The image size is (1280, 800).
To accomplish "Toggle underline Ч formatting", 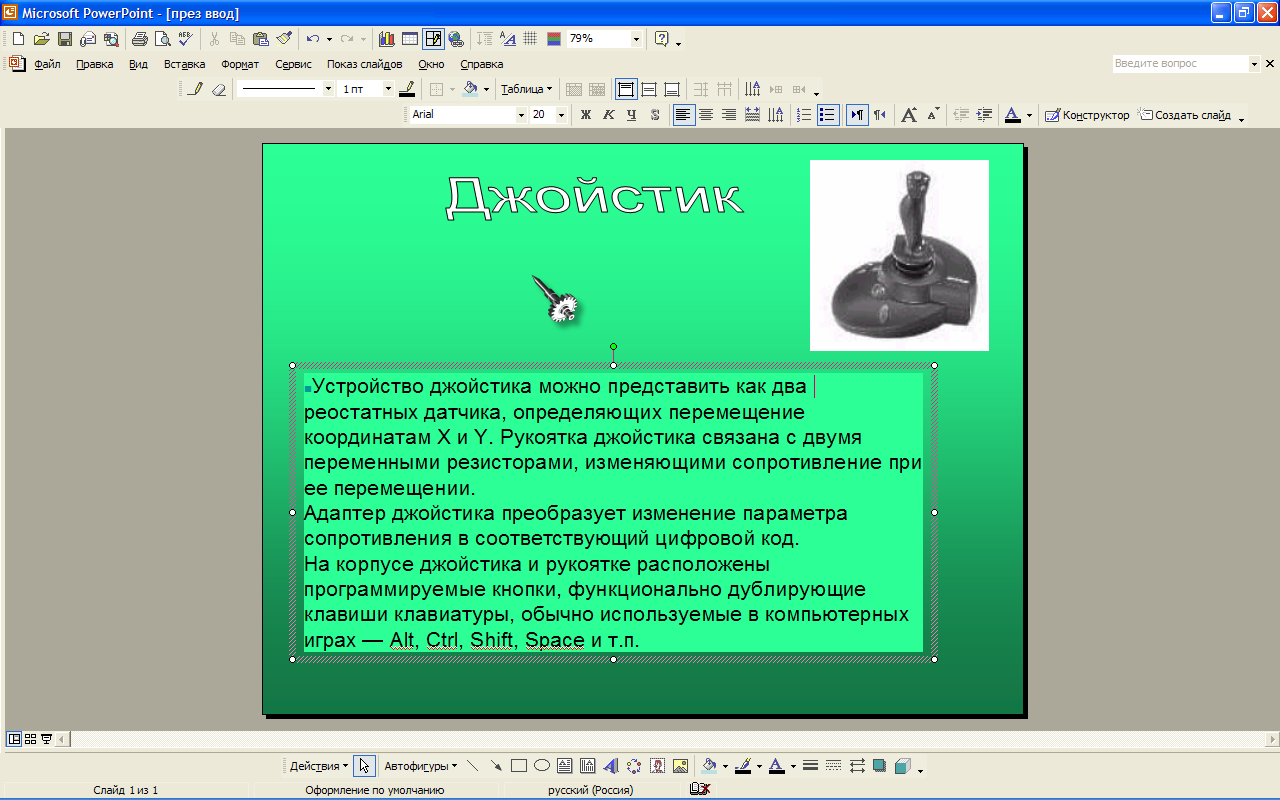I will click(632, 115).
